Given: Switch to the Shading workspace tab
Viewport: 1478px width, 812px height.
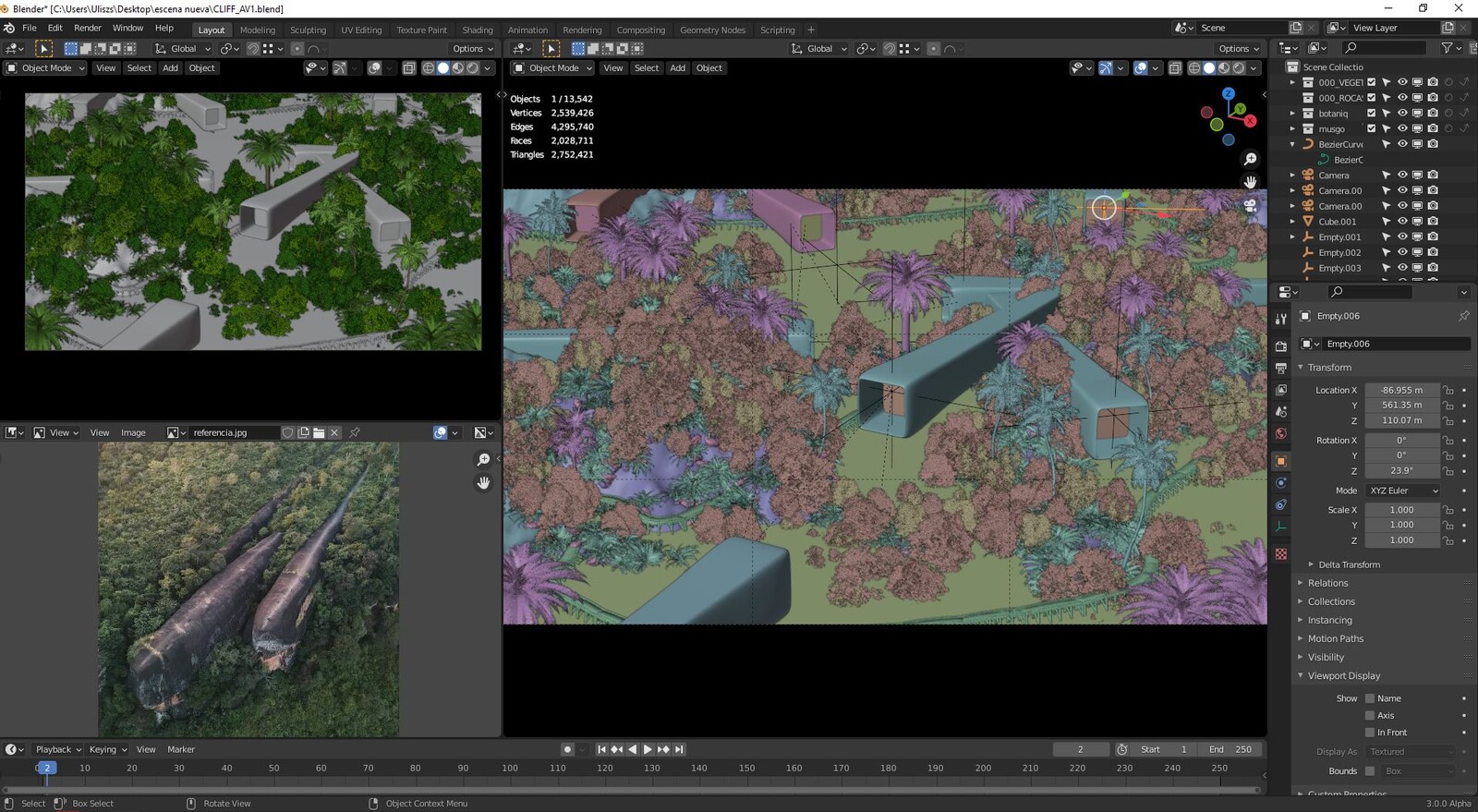Looking at the screenshot, I should 478,30.
